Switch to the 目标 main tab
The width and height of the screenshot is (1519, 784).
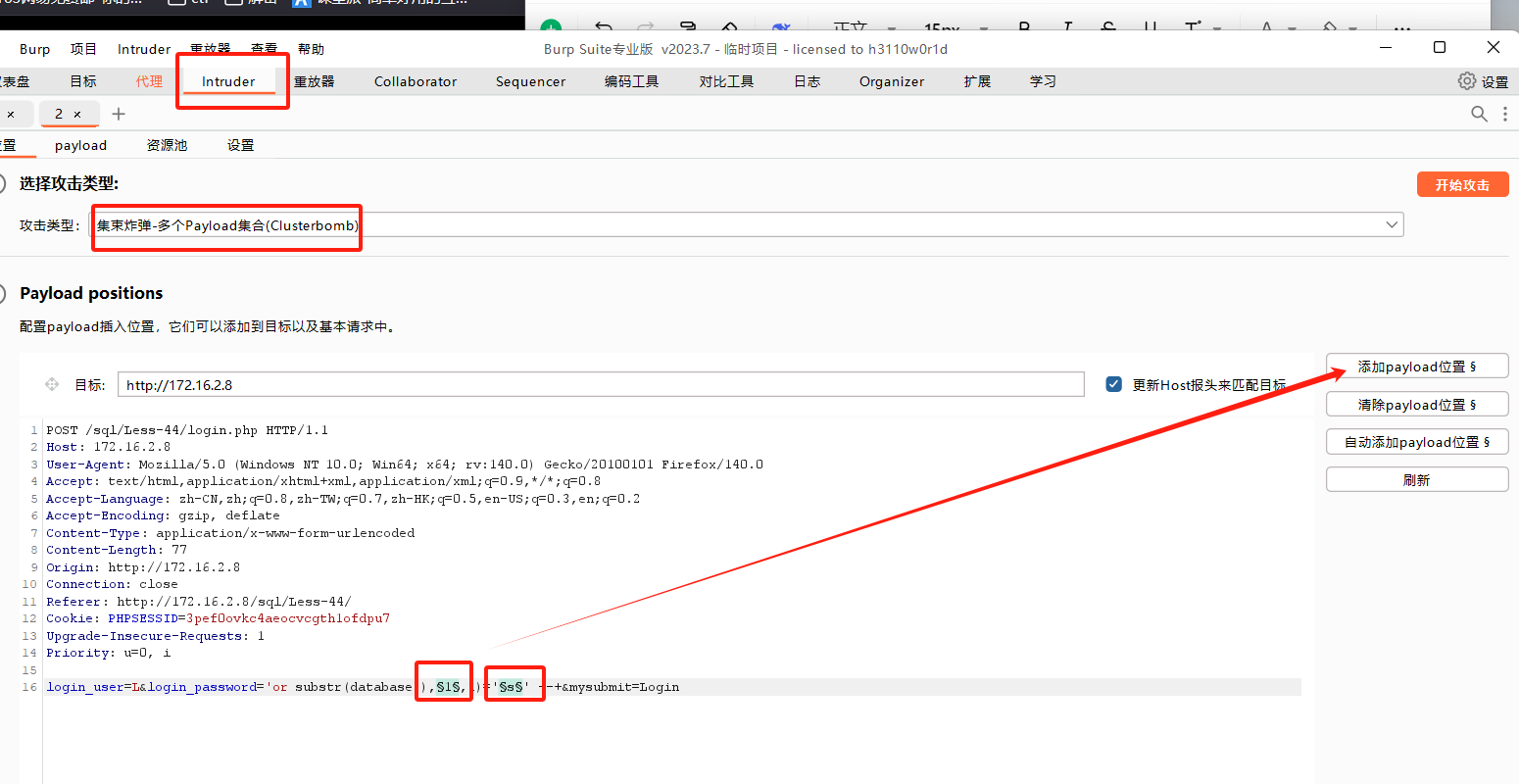coord(83,81)
